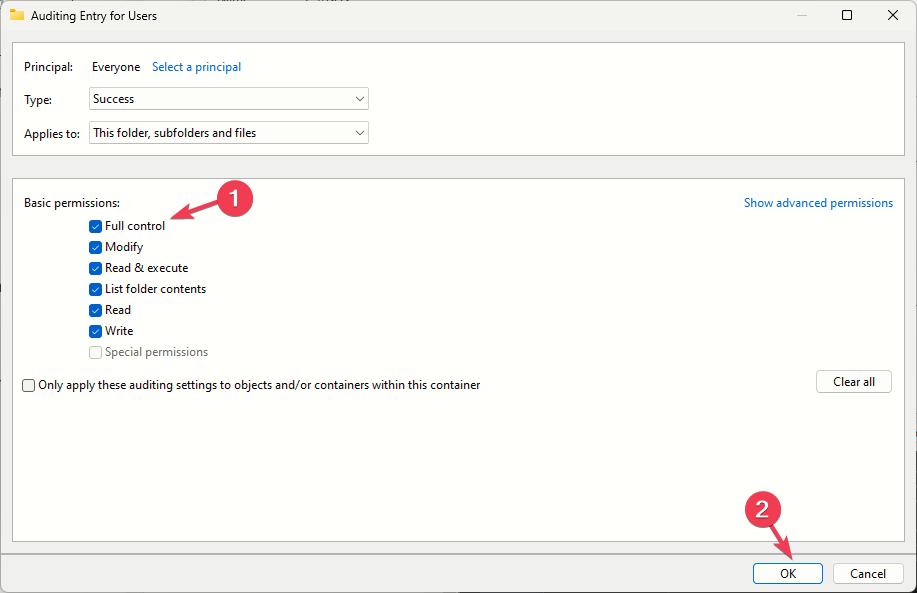This screenshot has width=917, height=593.
Task: Close the Auditing Entry dialog
Action: (x=893, y=15)
